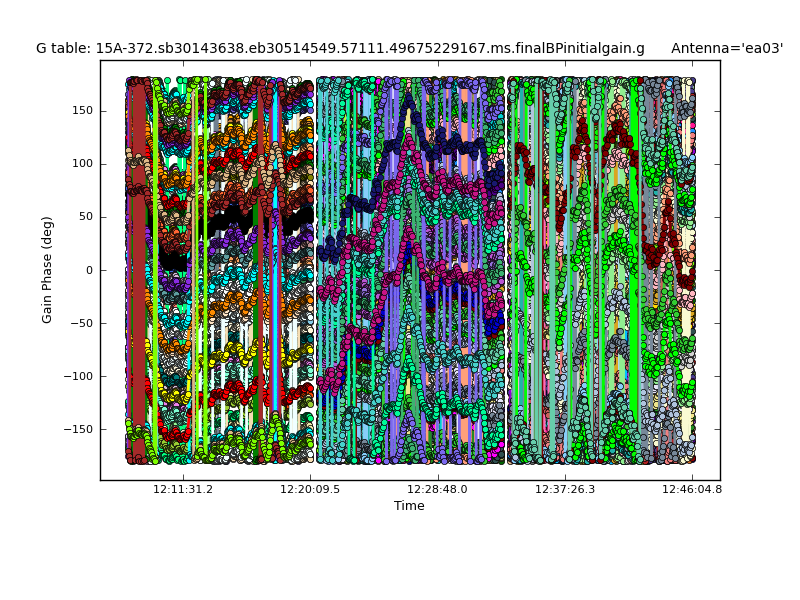Viewport: 800px width, 600px height.
Task: Click the -150 y-axis tick label
Action: [x=79, y=429]
